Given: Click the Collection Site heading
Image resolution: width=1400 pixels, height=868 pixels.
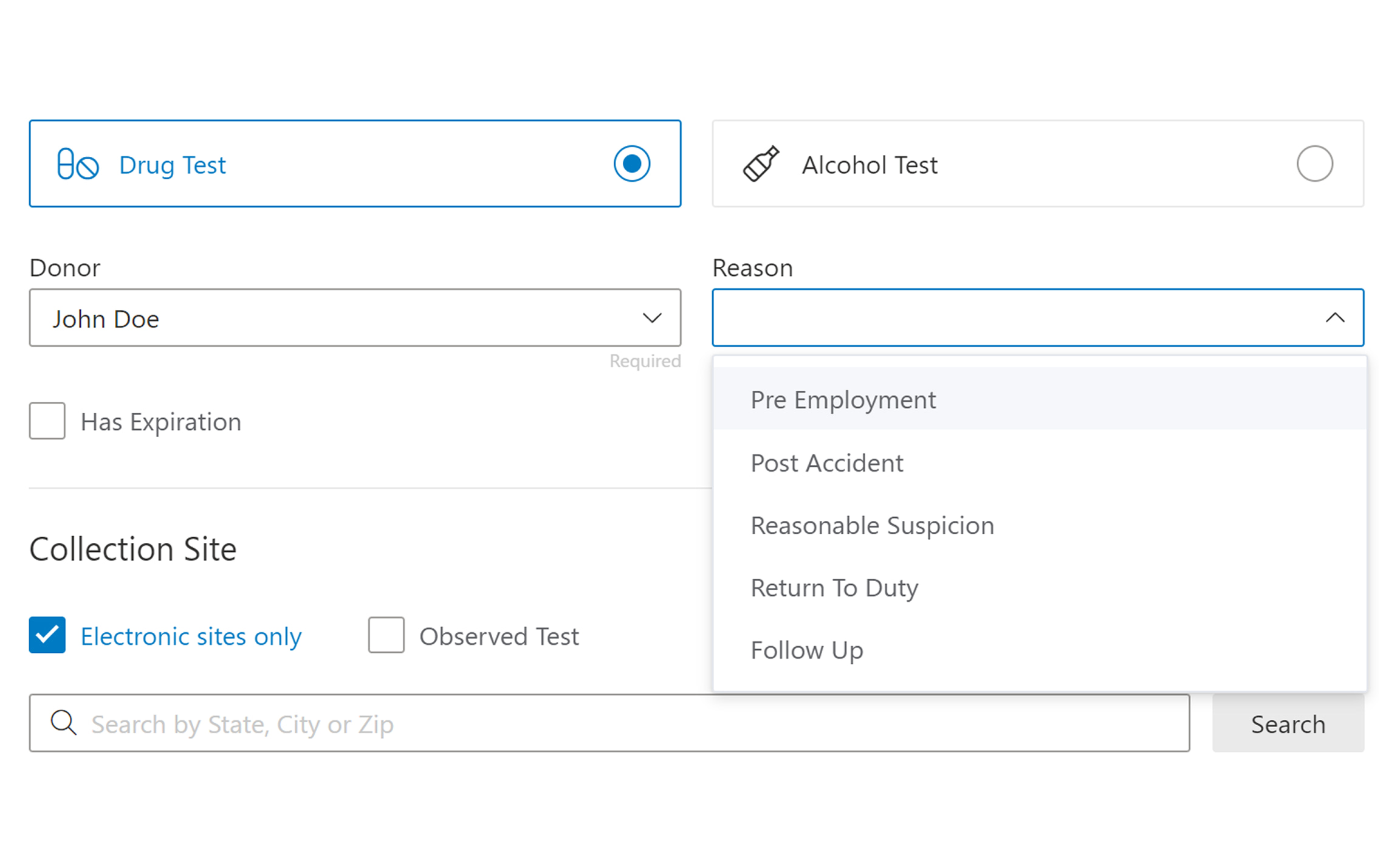Looking at the screenshot, I should [x=133, y=549].
